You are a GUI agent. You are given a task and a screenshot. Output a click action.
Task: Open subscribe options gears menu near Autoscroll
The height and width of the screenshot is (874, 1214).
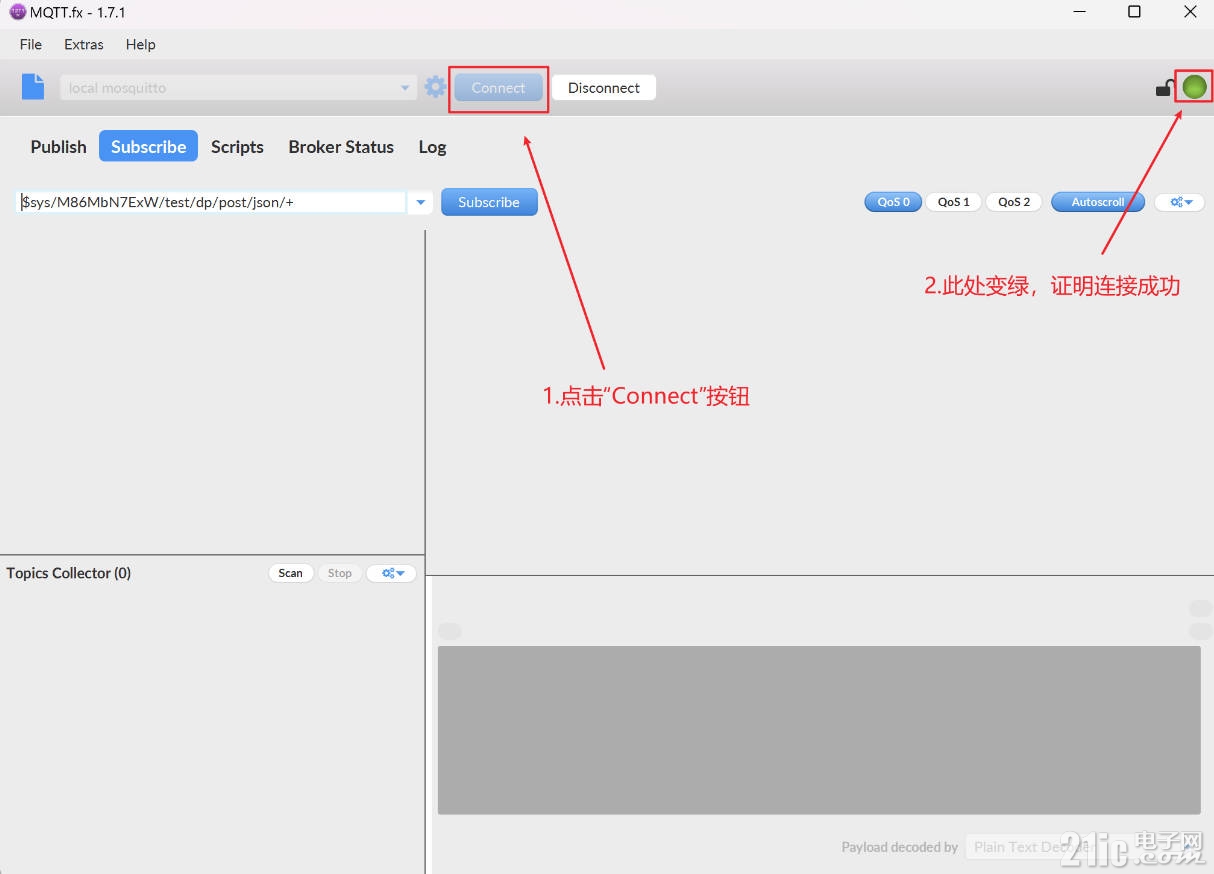click(1180, 202)
